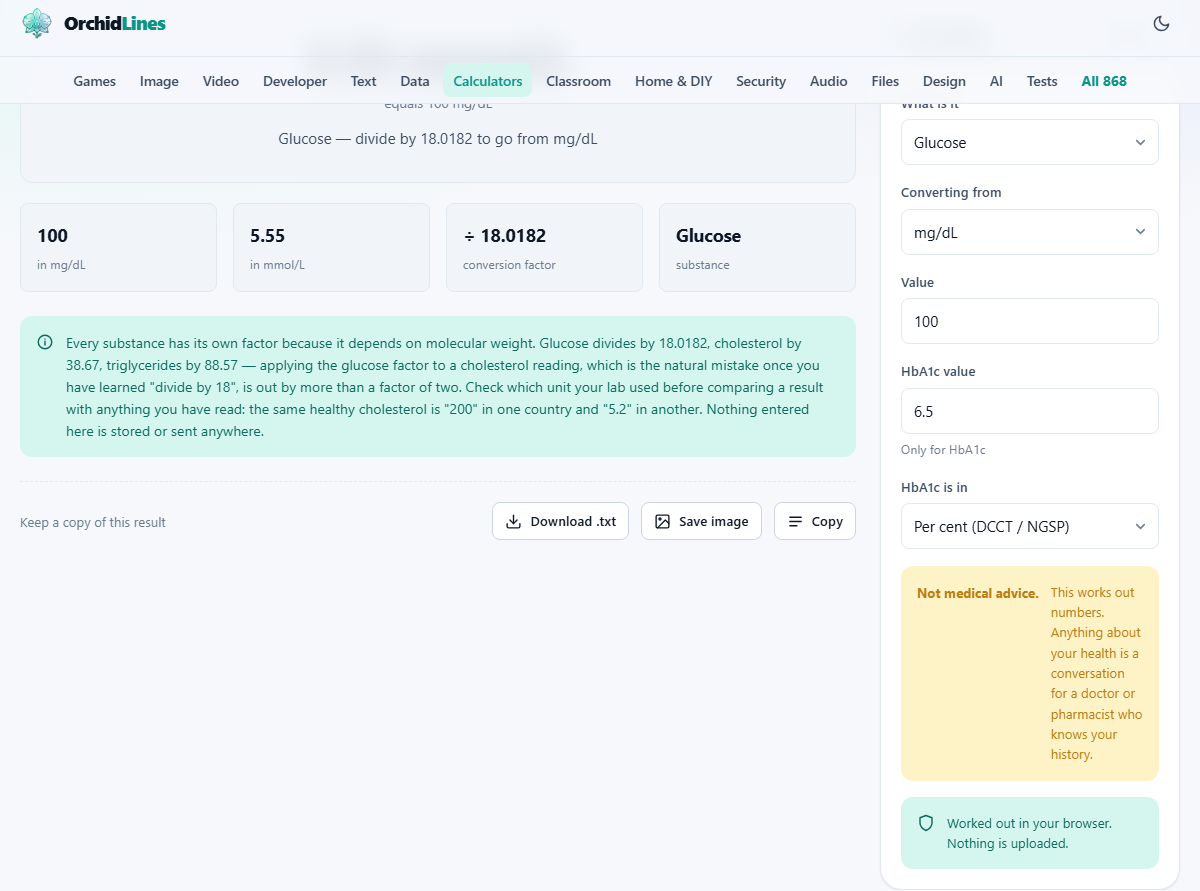Image resolution: width=1200 pixels, height=891 pixels.
Task: Toggle dark mode with the moon icon
Action: tap(1161, 24)
